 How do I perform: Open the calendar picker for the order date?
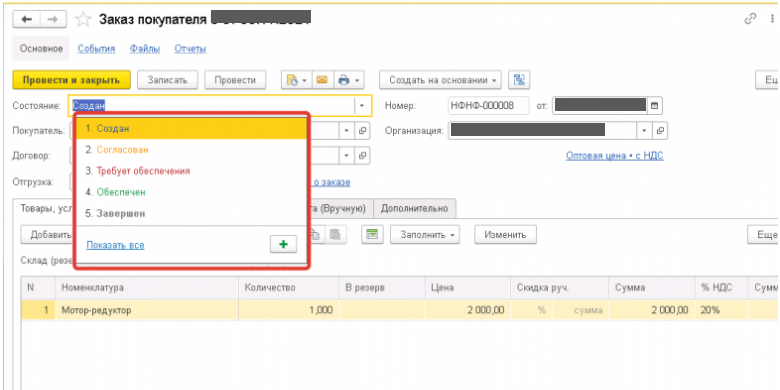click(655, 105)
